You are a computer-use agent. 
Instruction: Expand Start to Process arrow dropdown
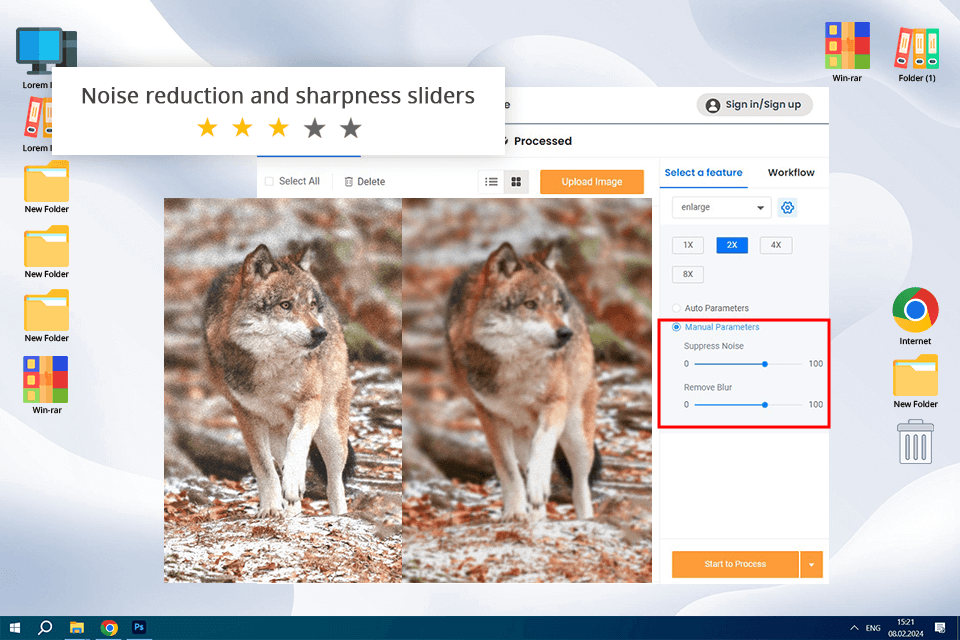811,564
